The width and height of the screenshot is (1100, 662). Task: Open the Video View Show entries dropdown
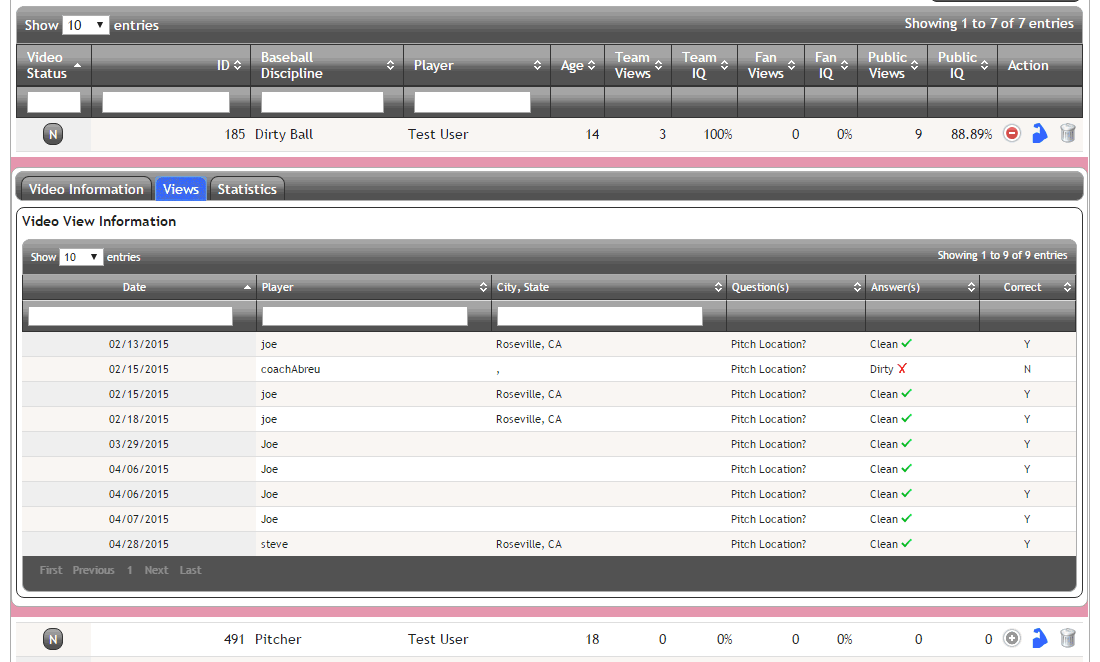81,257
